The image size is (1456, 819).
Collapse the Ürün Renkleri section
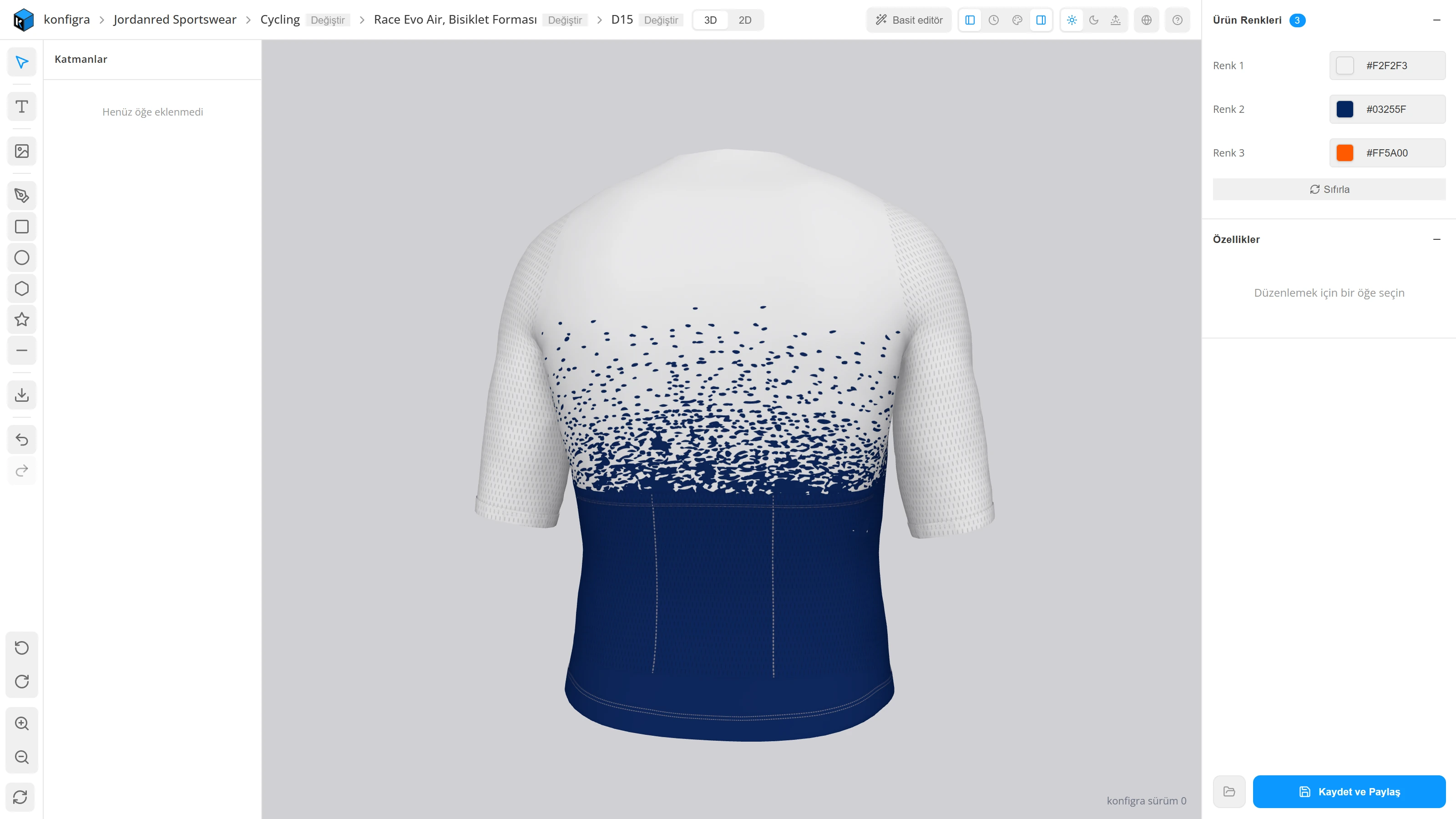(1437, 20)
